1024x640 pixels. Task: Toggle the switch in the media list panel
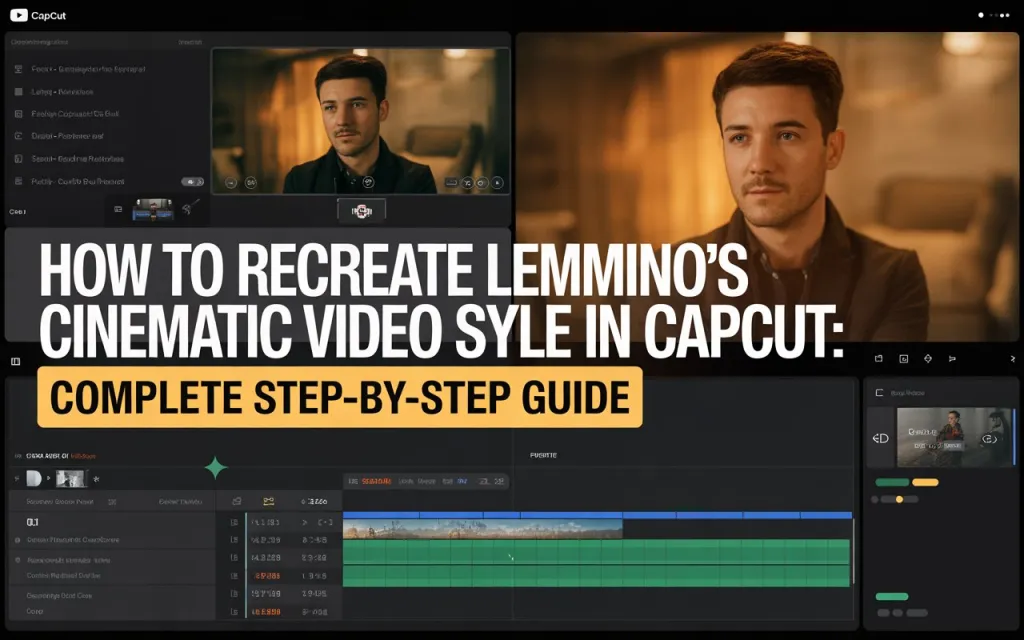[x=192, y=182]
